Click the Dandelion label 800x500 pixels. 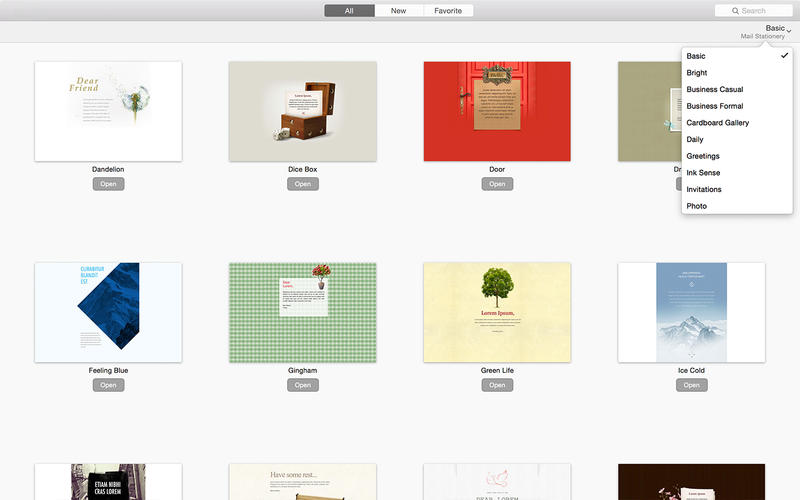pyautogui.click(x=108, y=169)
